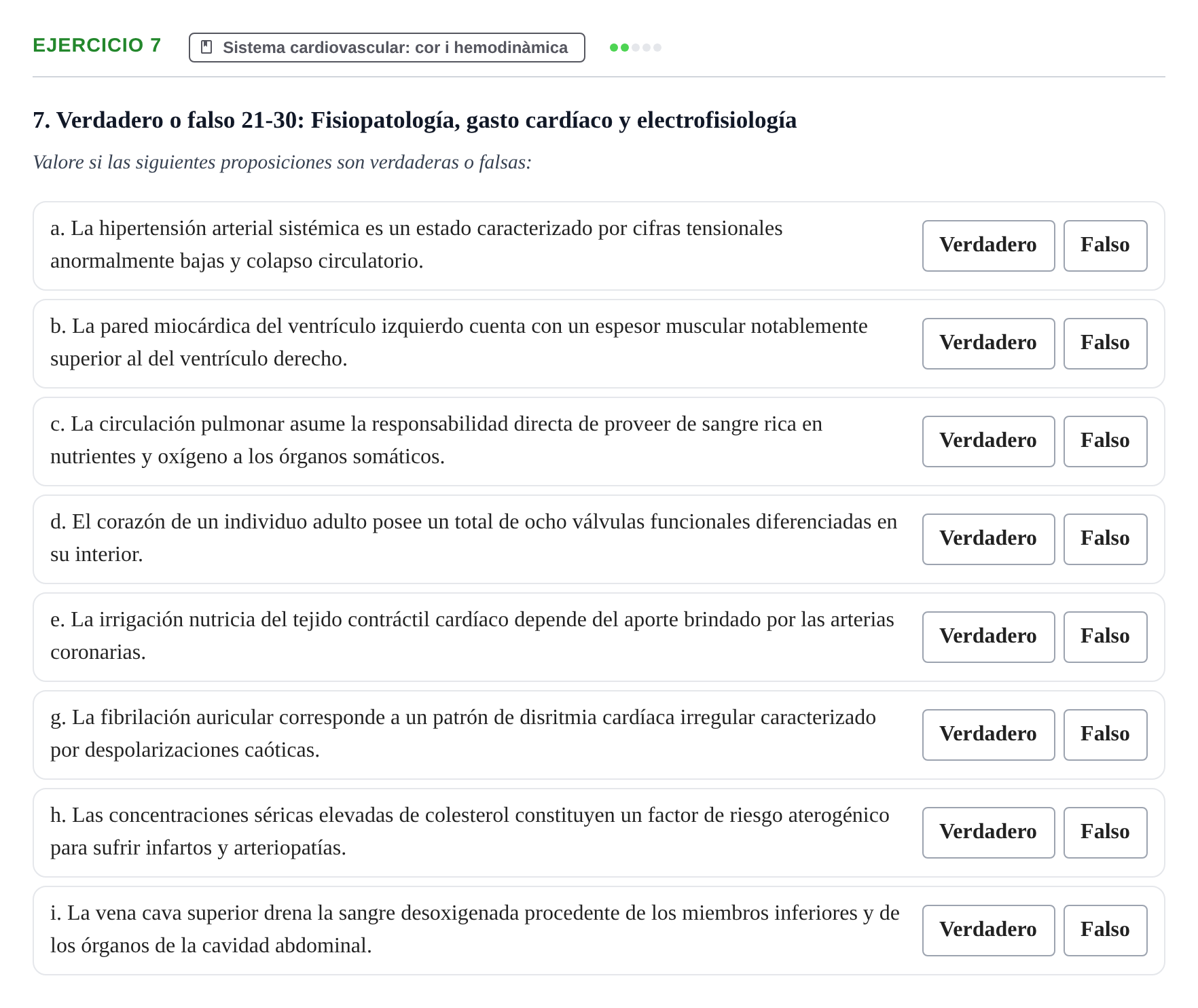Screen dimensions: 1198x1008
Task: Mark statement a hipertensión as Verdadero
Action: (988, 245)
